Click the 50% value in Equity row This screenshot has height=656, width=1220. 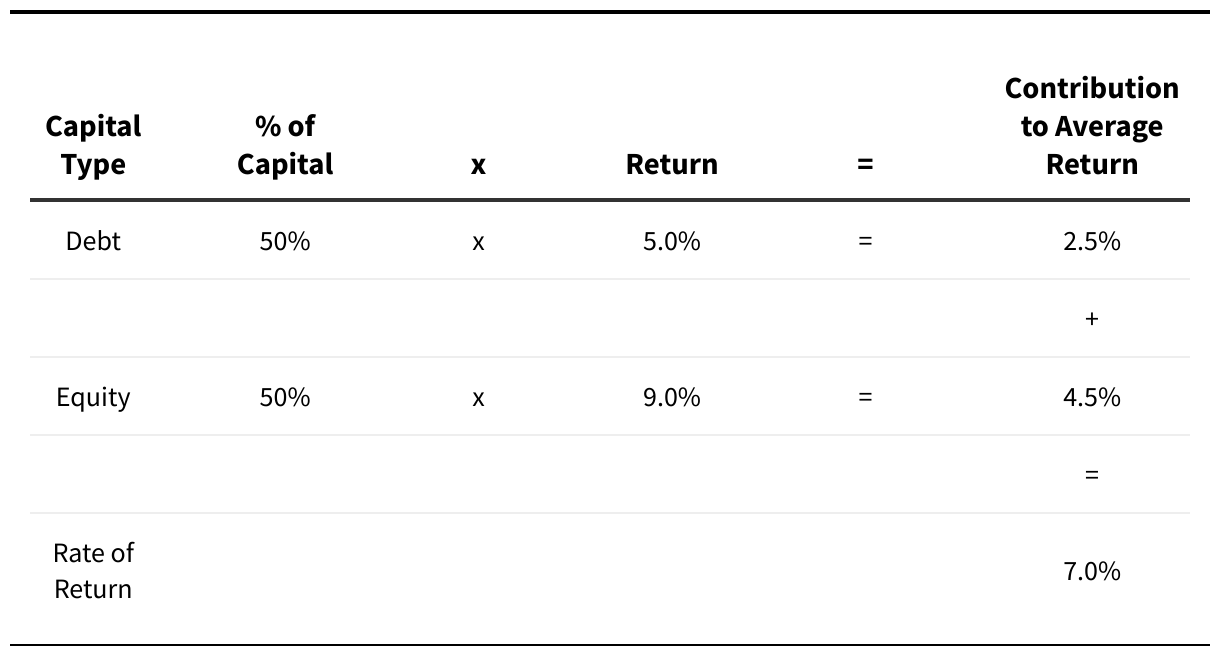click(x=285, y=397)
